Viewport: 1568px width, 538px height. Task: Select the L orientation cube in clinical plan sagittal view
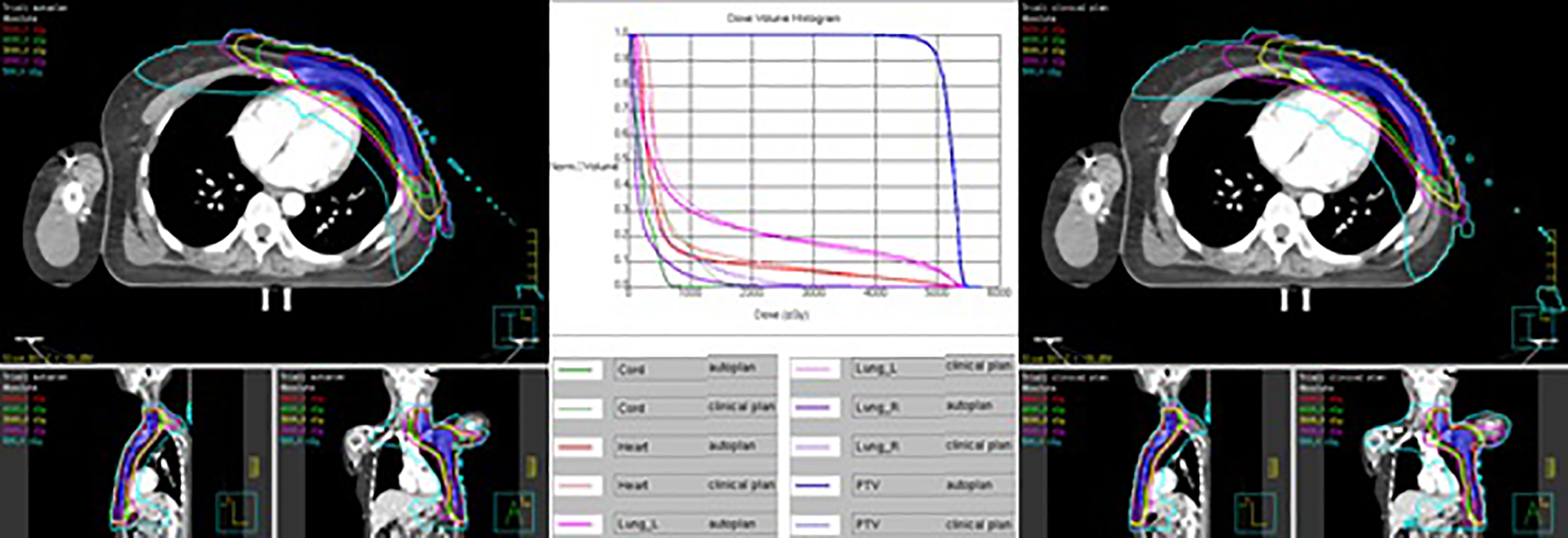click(x=1255, y=512)
